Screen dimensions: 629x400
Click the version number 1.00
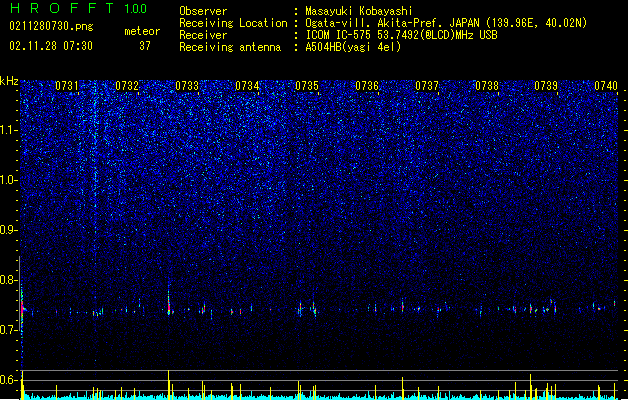[x=135, y=9]
